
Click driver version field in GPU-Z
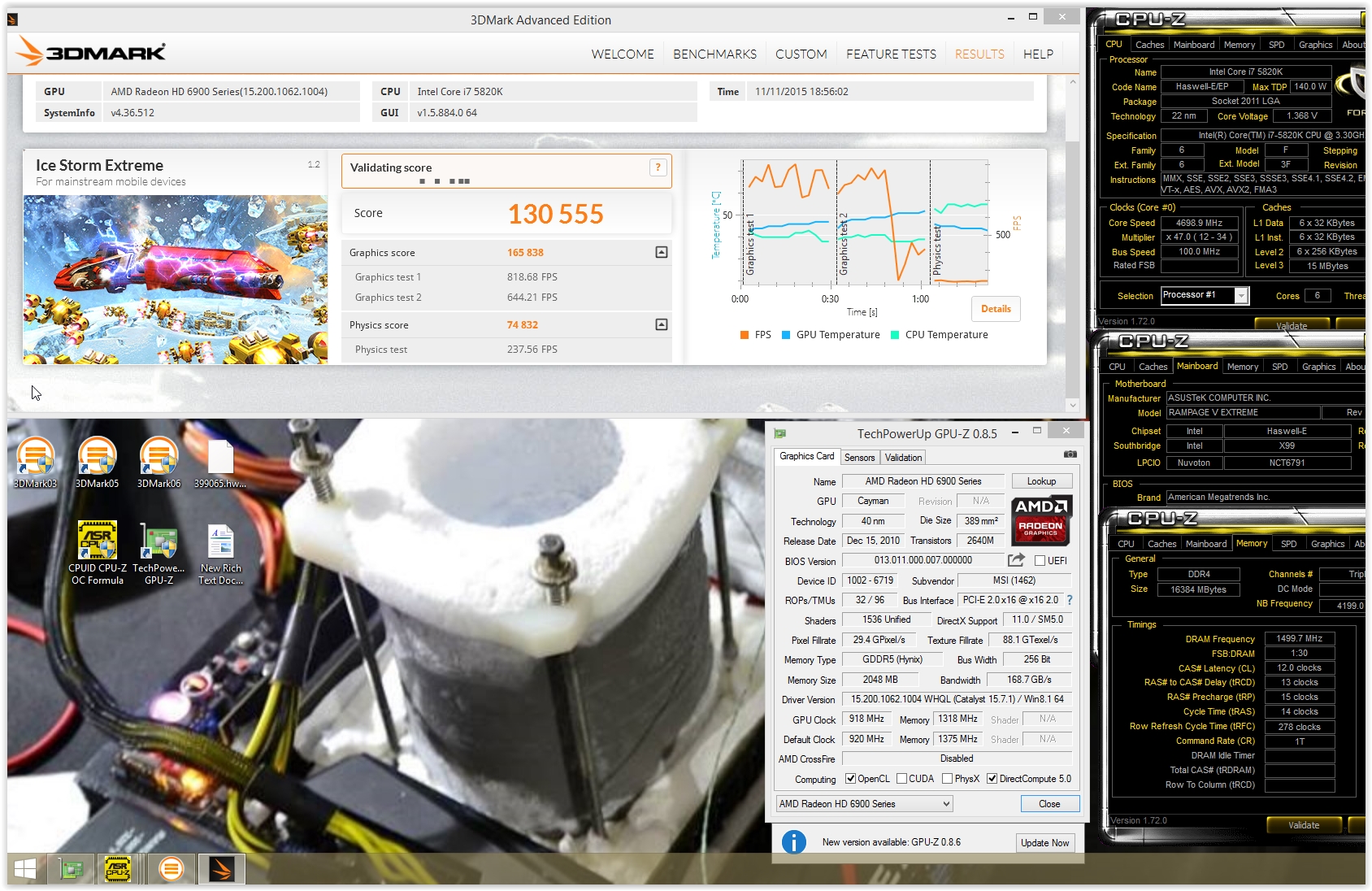[x=956, y=699]
